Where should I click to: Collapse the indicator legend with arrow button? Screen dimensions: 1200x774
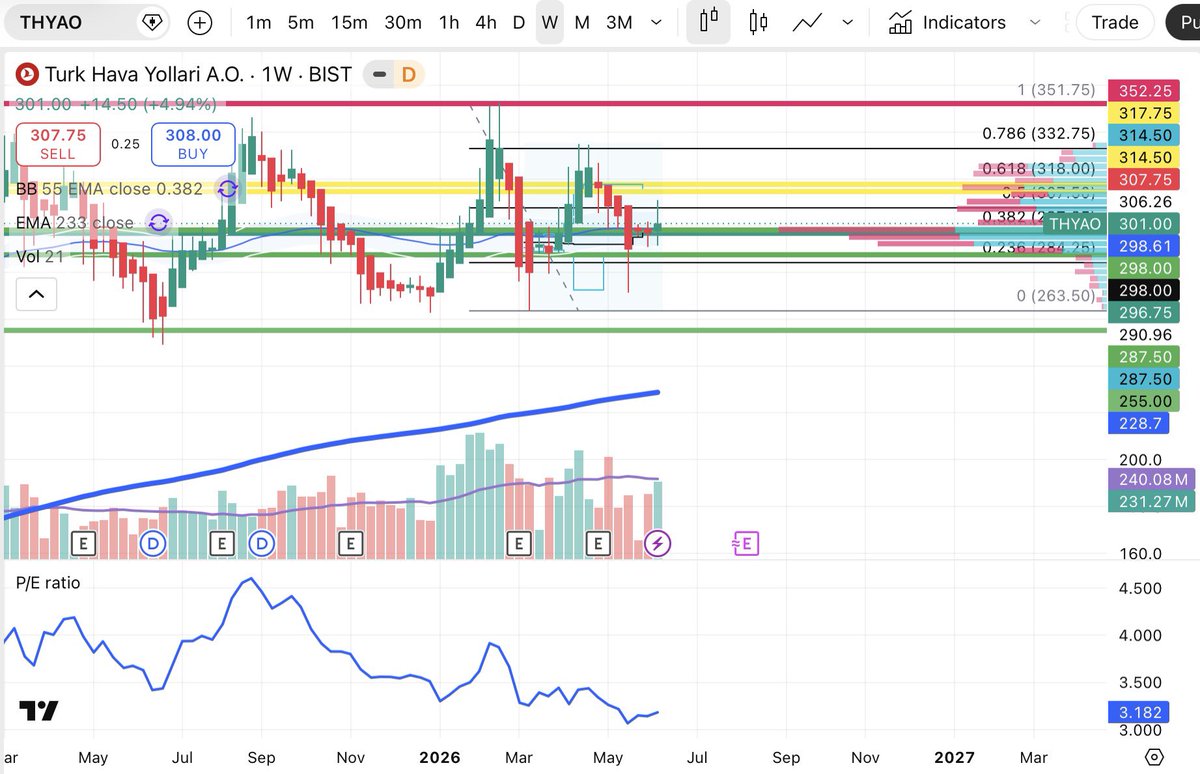[36, 294]
